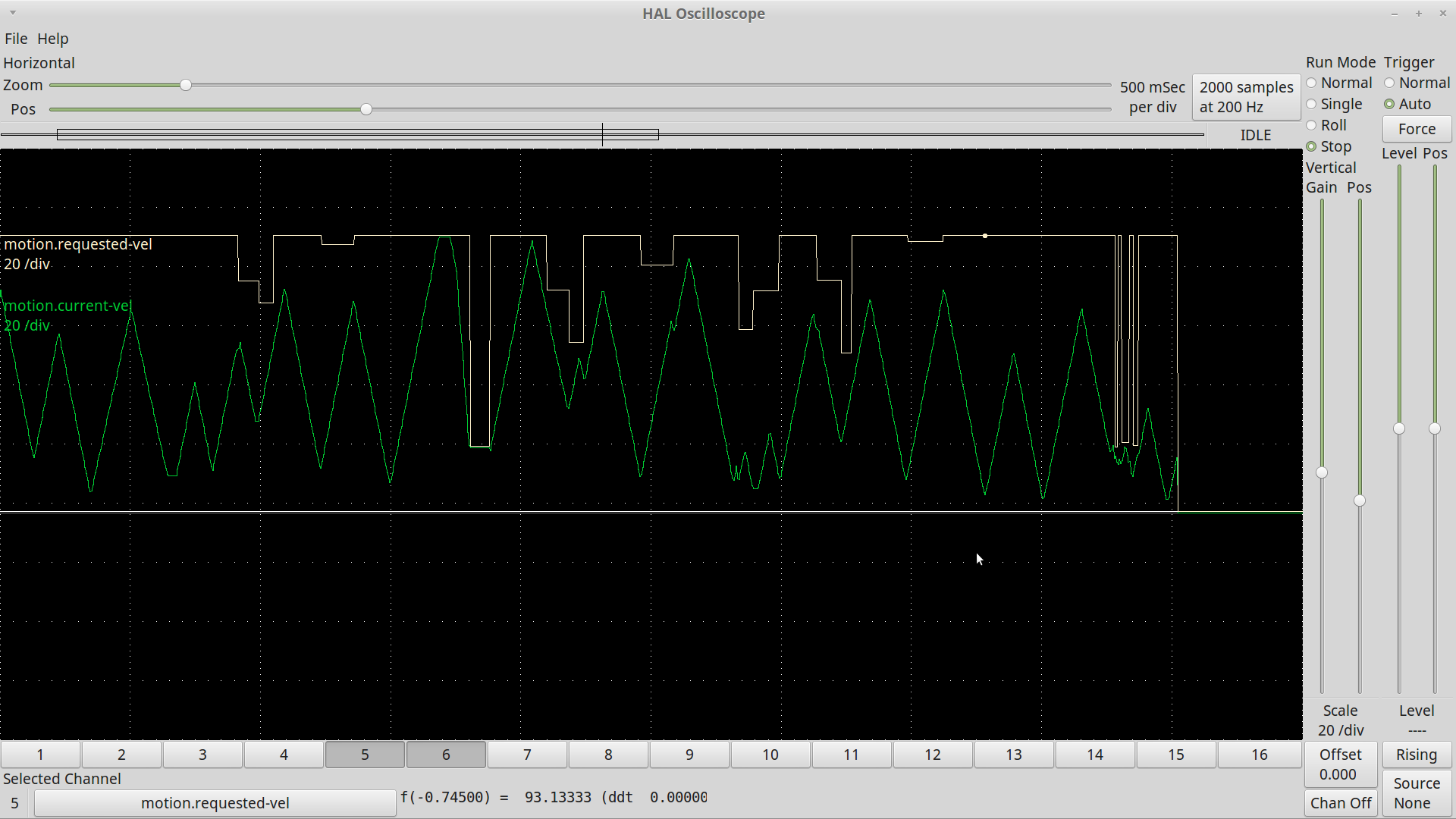Open the File menu
This screenshot has height=819, width=1456.
click(x=15, y=38)
